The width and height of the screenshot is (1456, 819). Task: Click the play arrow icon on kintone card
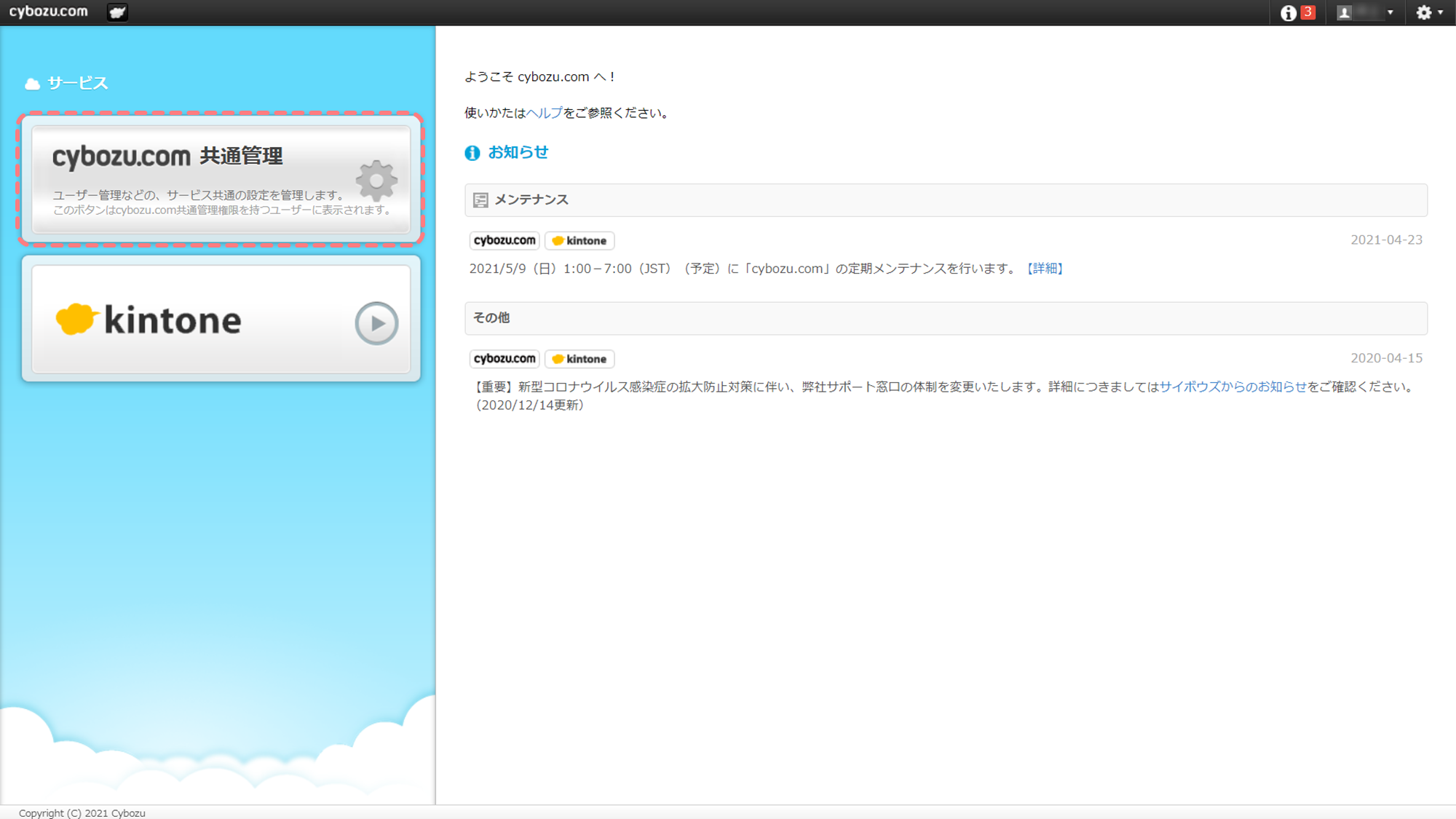click(376, 323)
